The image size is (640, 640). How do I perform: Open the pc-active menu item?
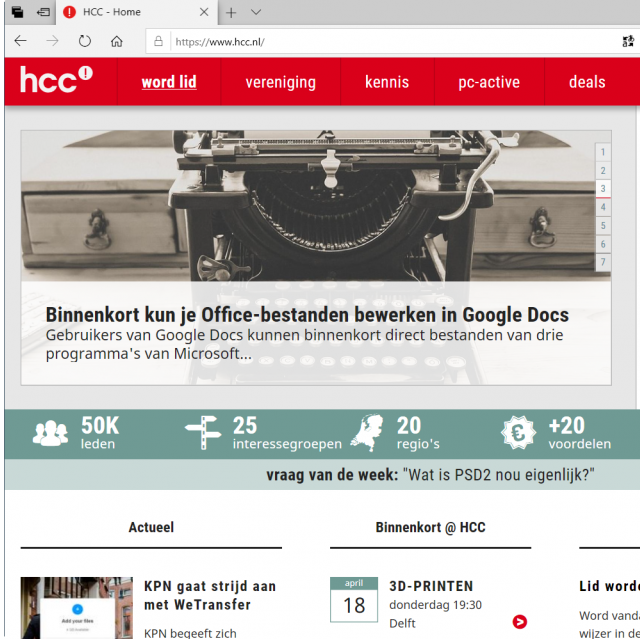coord(489,82)
